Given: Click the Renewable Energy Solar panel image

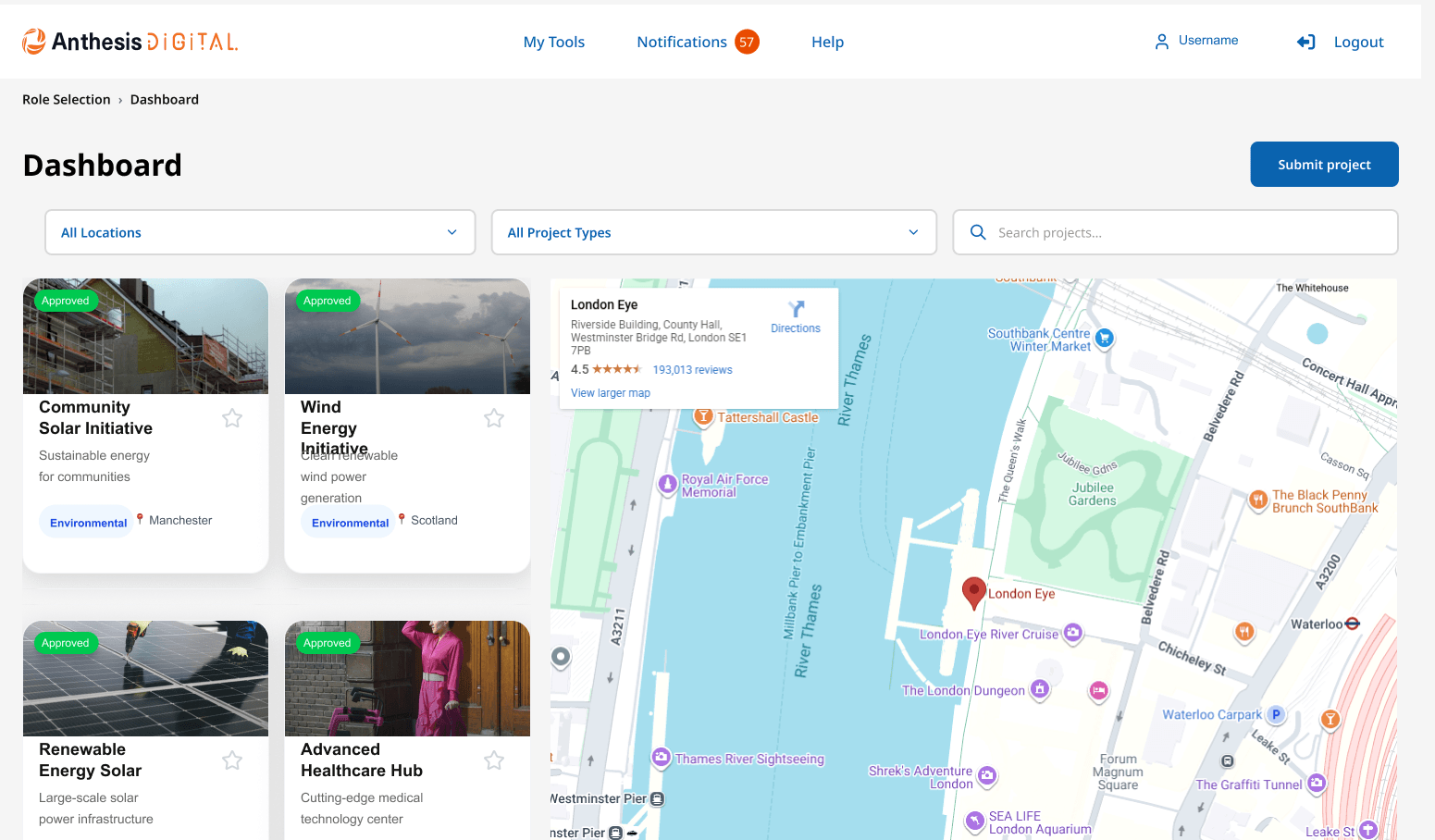Looking at the screenshot, I should click(x=145, y=678).
